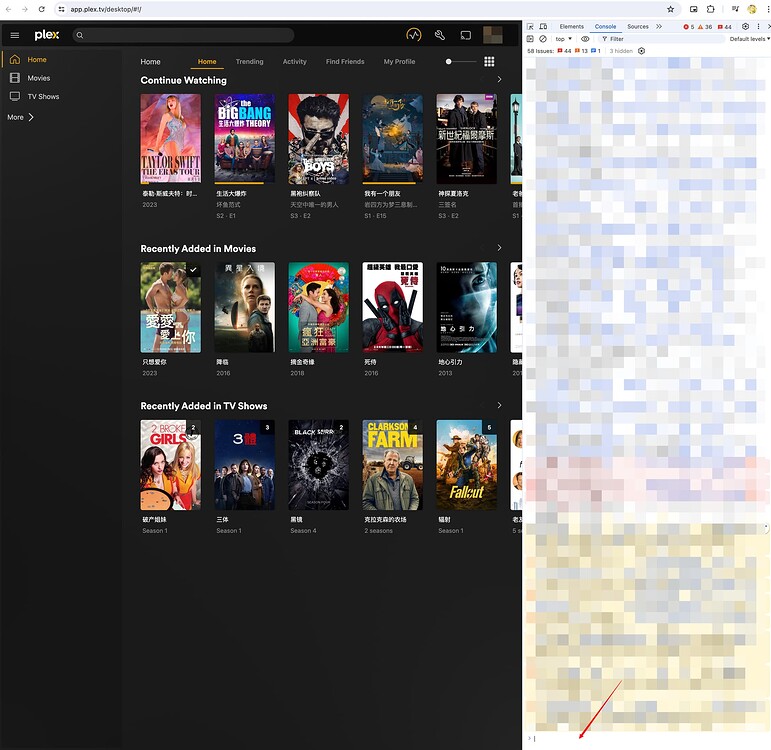The image size is (771, 750).
Task: Open the Elements tab in DevTools
Action: [x=571, y=27]
